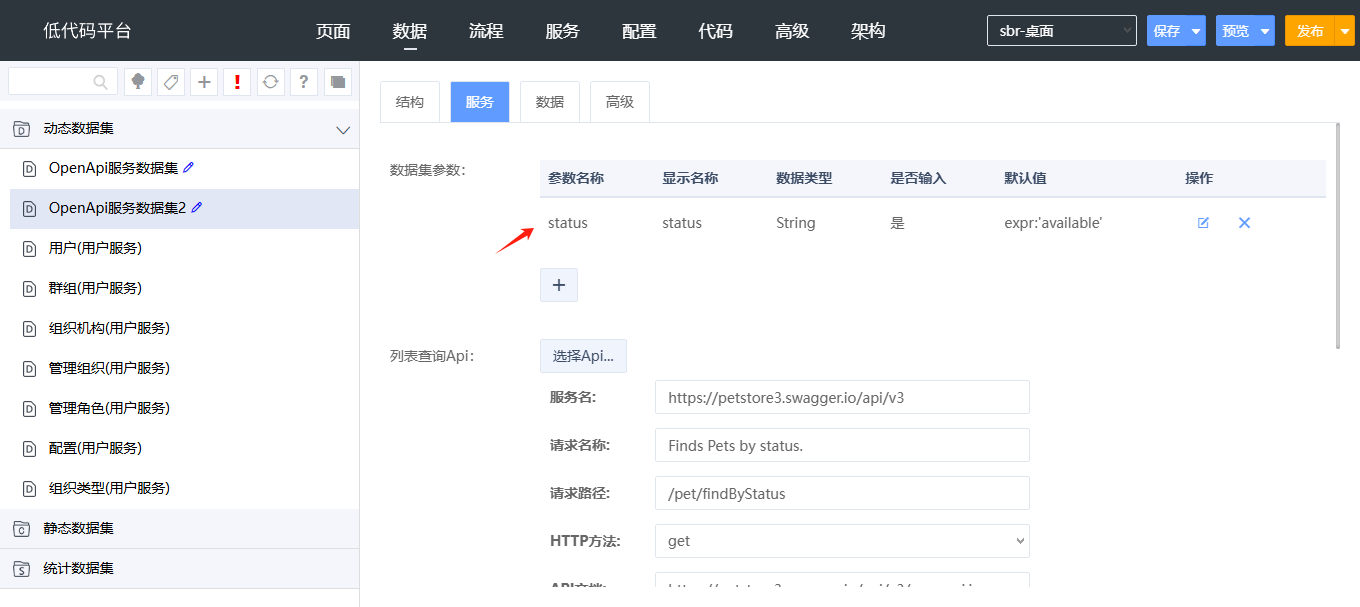Click the tag icon in sidebar toolbar
The height and width of the screenshot is (607, 1360).
point(171,82)
